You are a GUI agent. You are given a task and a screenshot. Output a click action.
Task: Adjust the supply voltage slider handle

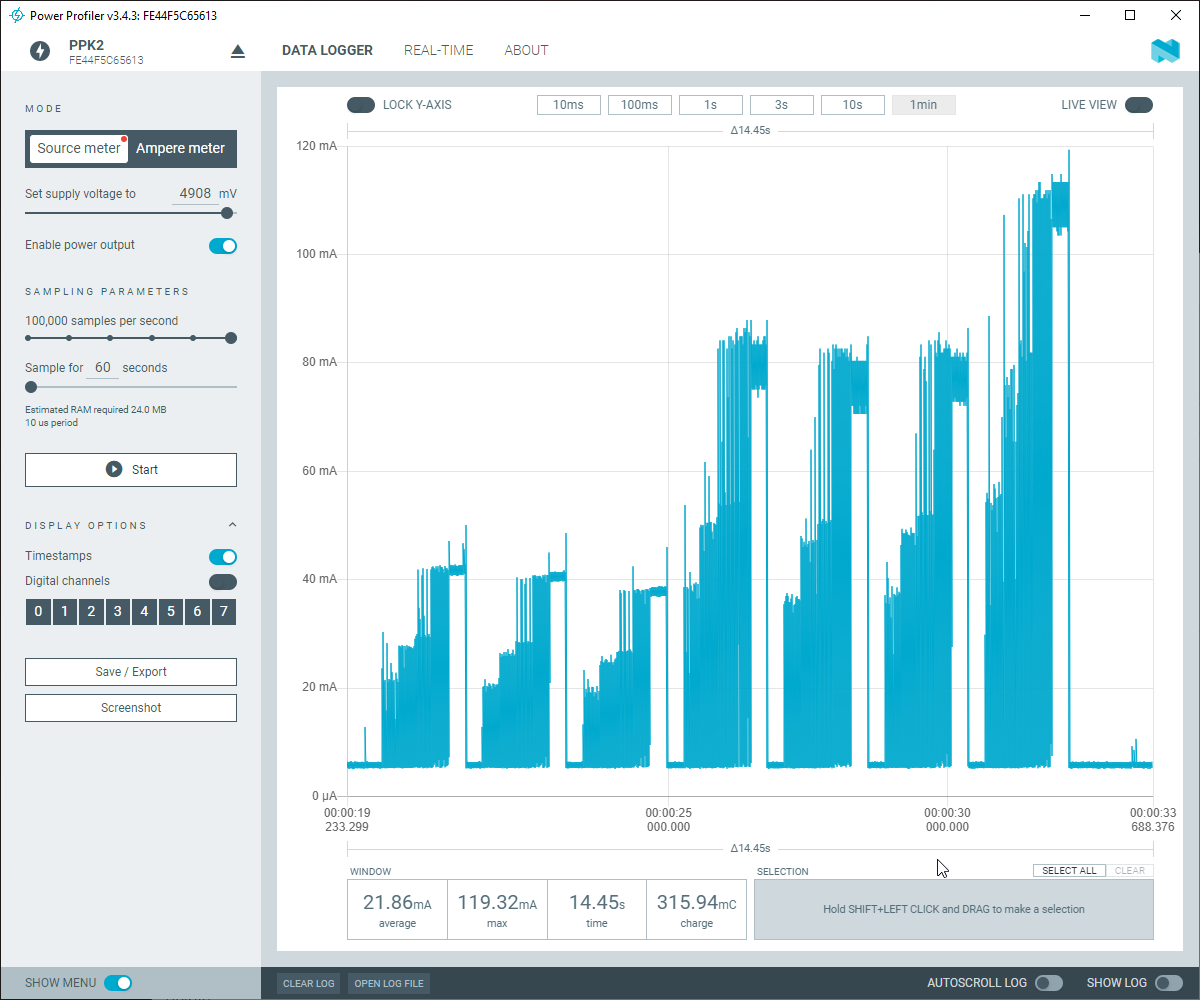(x=227, y=213)
